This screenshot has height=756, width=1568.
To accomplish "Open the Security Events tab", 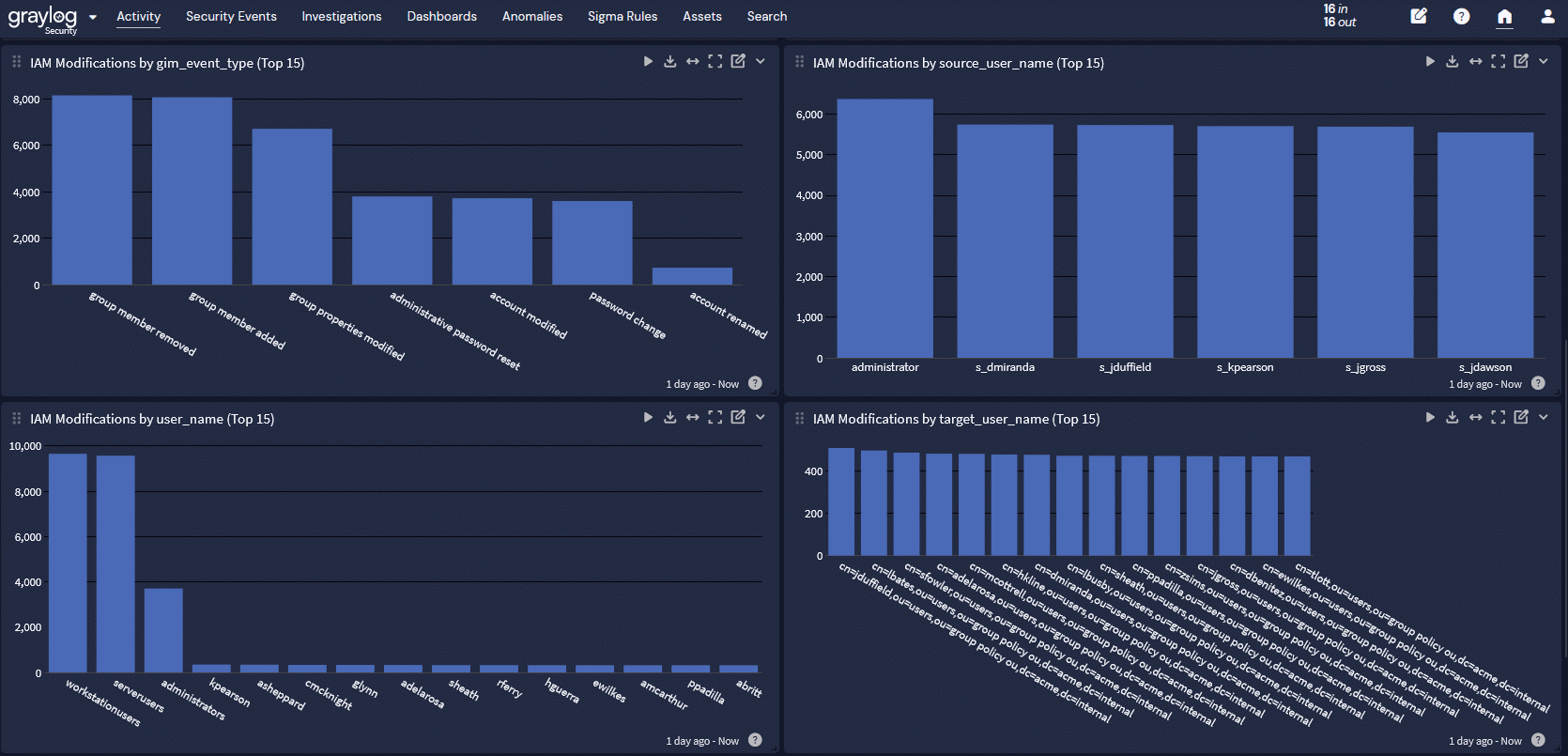I will pos(231,17).
